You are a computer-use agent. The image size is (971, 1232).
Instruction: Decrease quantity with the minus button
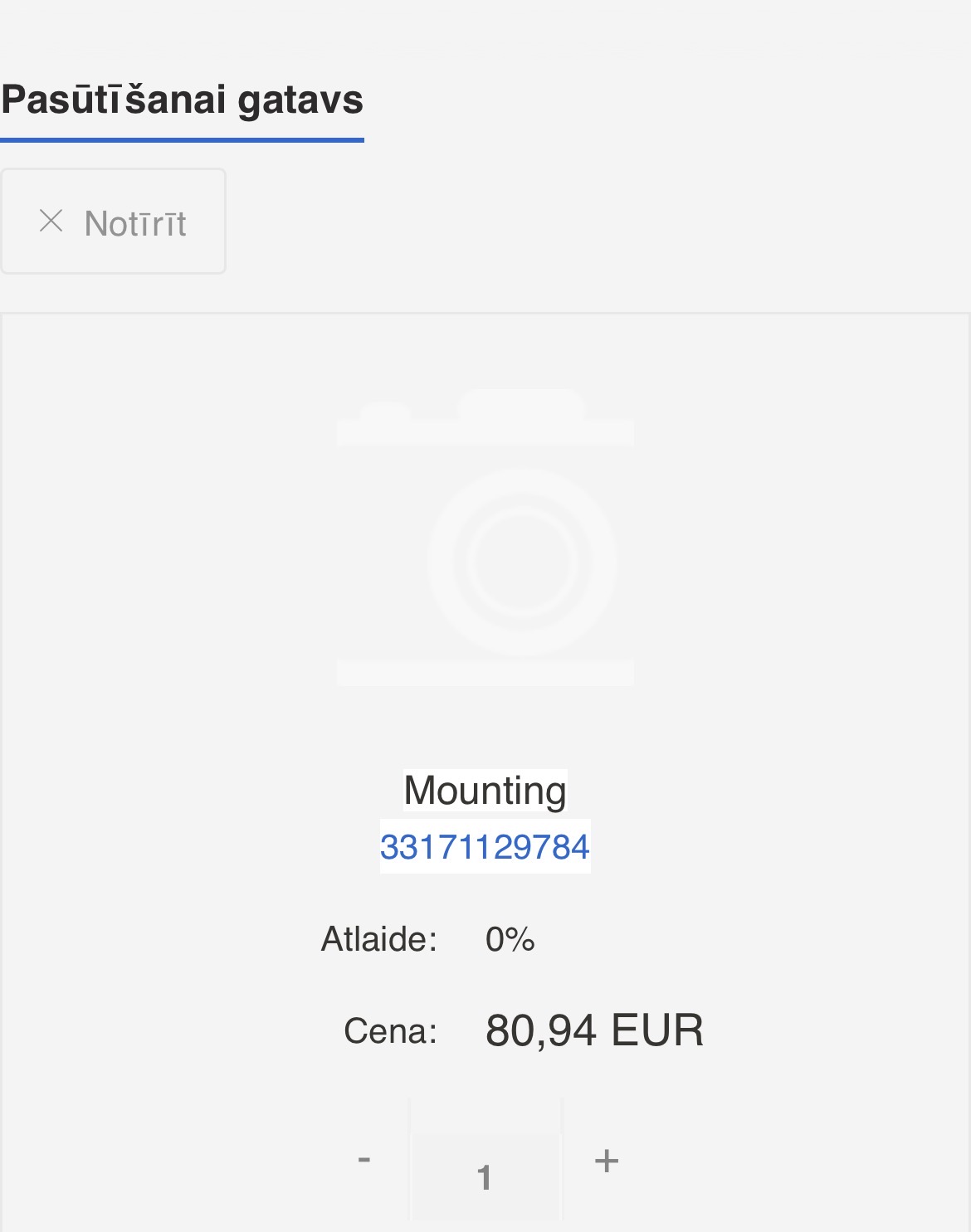point(364,1159)
